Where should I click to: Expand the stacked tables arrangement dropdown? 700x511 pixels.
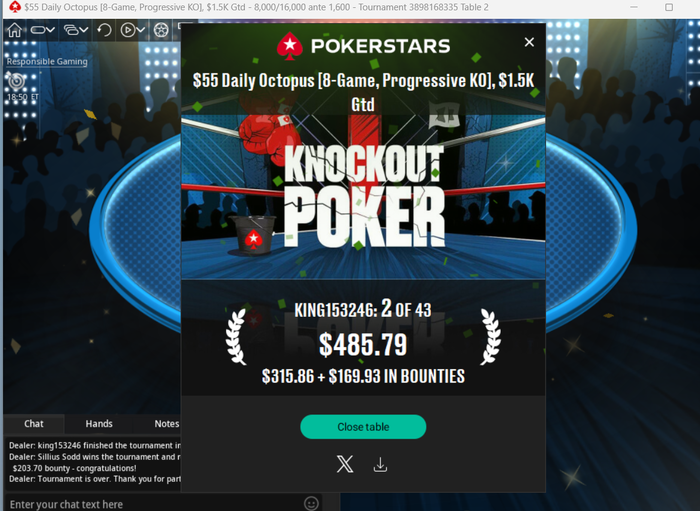point(75,30)
